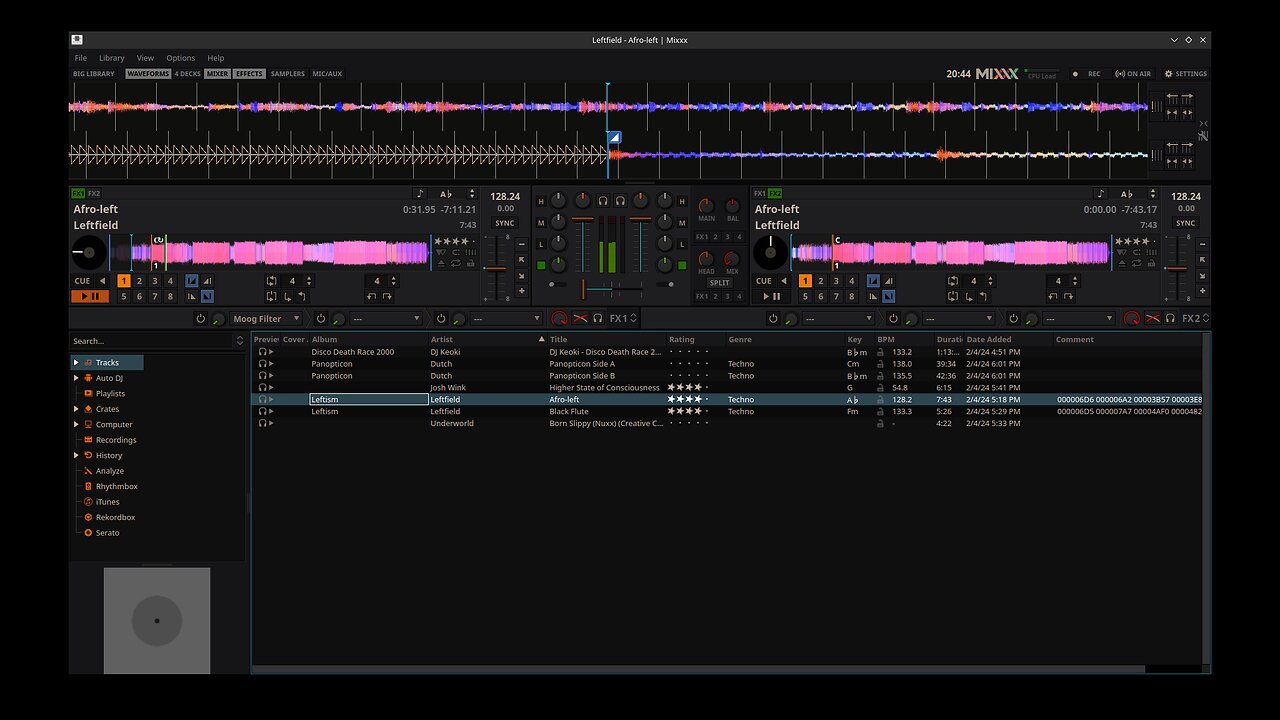Toggle the SAMPLERS section
This screenshot has height=720, width=1280.
(288, 74)
